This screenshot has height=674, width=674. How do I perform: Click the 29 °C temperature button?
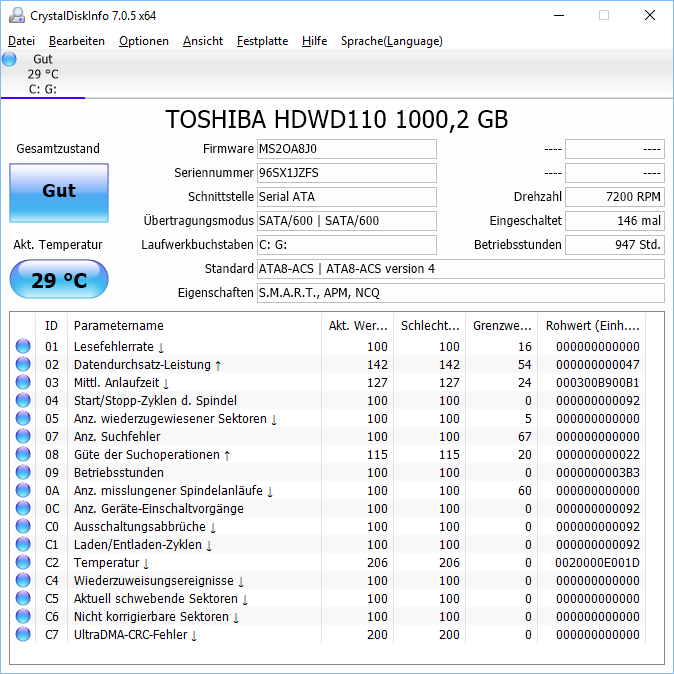pyautogui.click(x=59, y=279)
